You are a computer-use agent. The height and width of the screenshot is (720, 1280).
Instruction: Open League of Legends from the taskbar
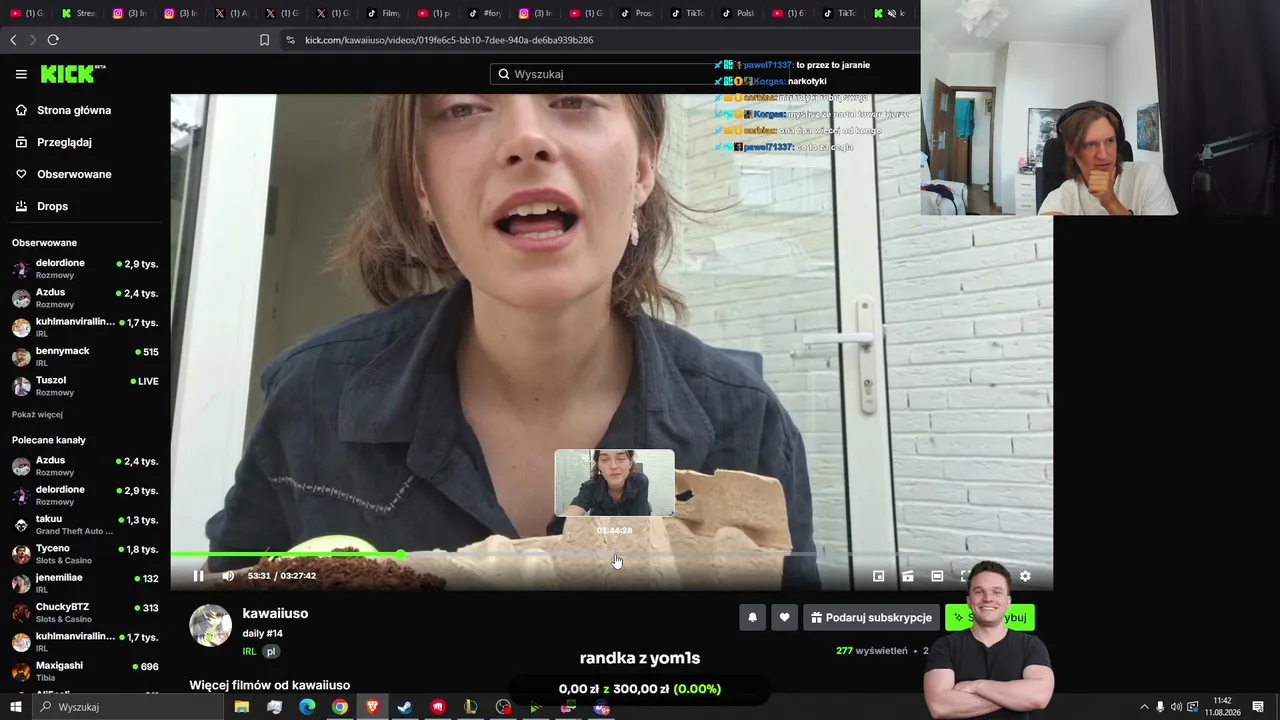(x=471, y=707)
